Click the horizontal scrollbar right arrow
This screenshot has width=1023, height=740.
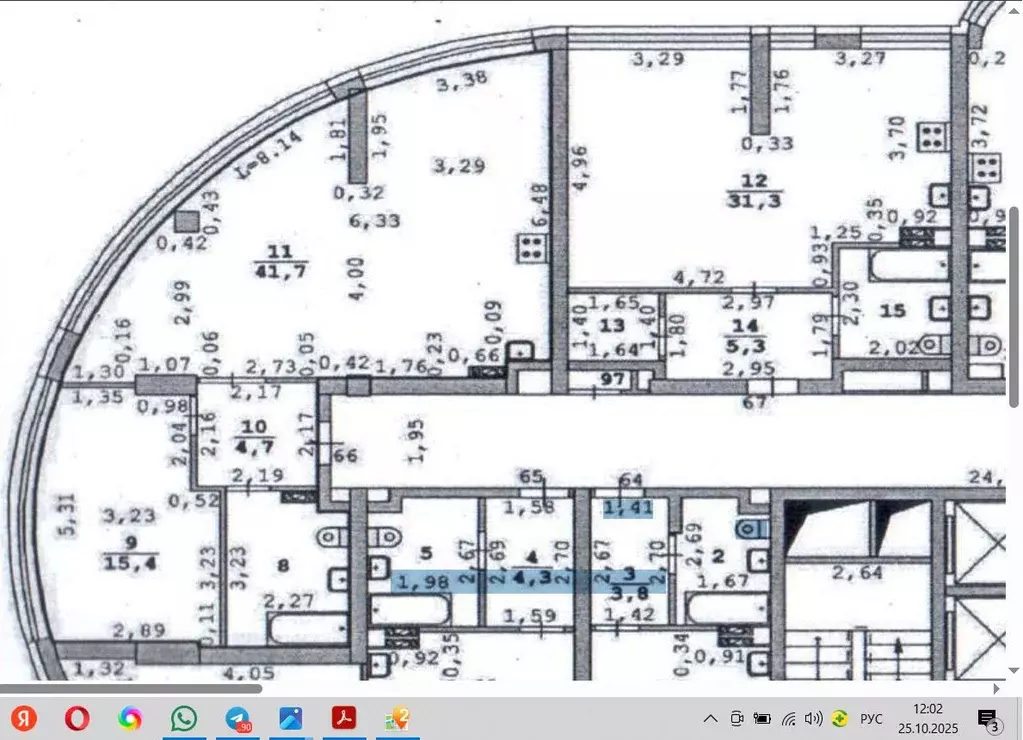pos(998,688)
